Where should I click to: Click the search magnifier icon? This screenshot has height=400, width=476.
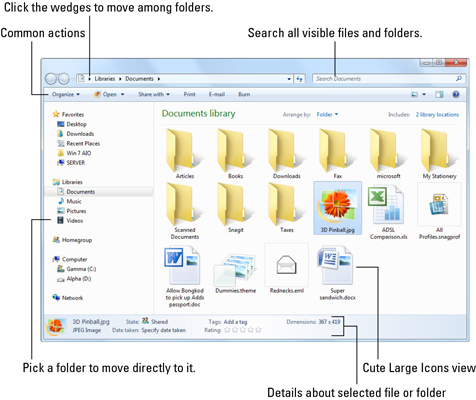coord(459,79)
